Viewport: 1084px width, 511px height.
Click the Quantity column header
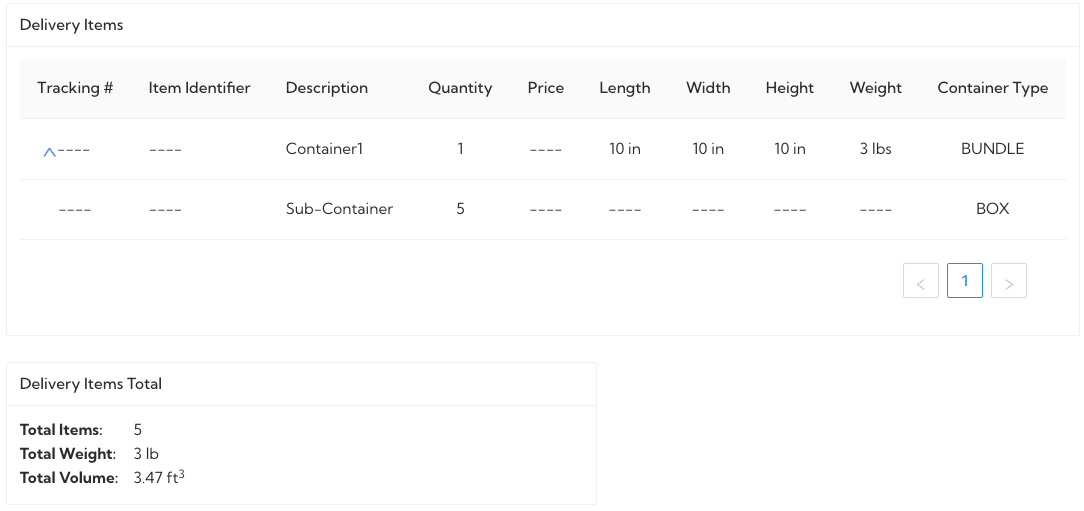(460, 88)
